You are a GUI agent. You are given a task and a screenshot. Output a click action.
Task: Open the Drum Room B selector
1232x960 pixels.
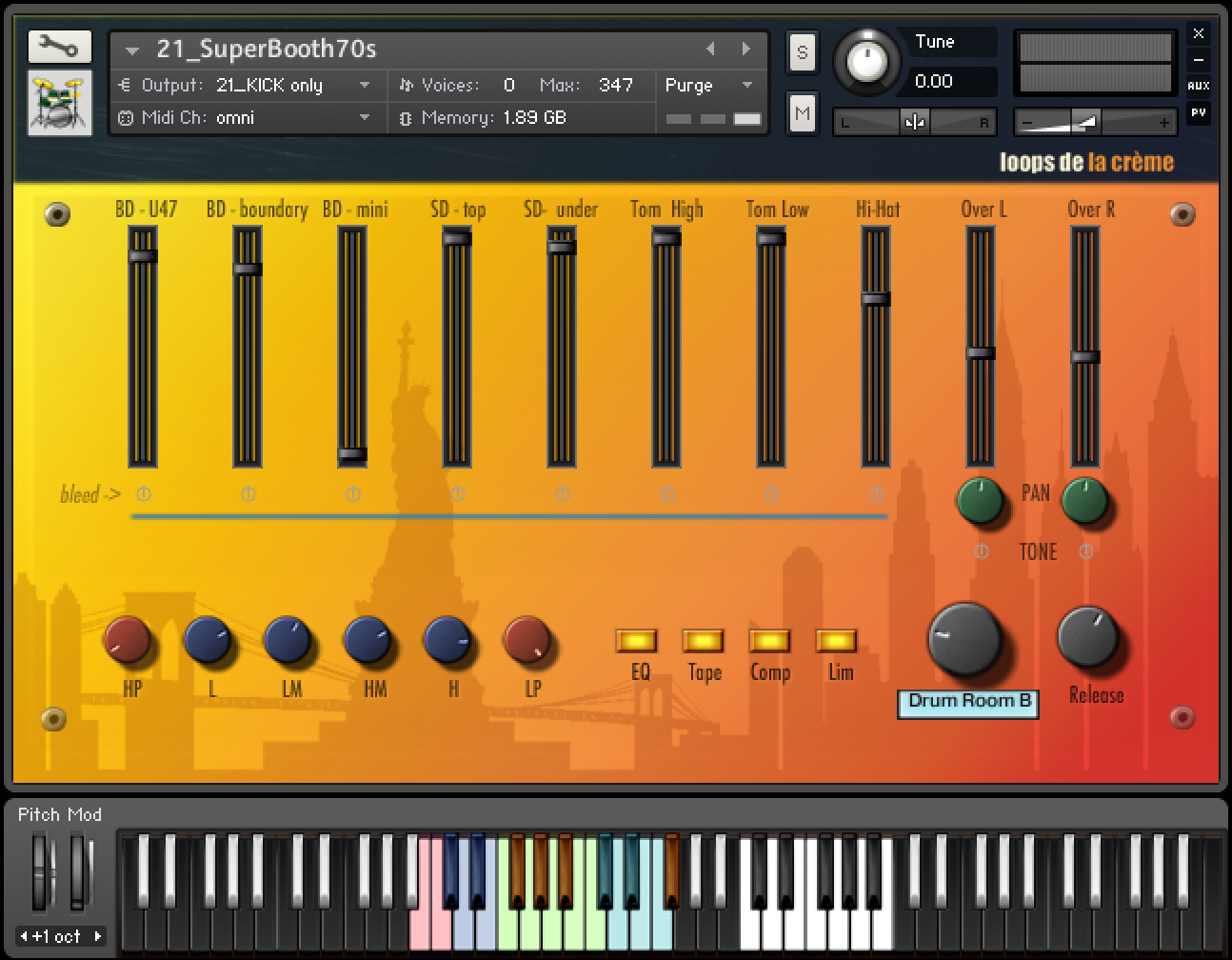(x=967, y=701)
